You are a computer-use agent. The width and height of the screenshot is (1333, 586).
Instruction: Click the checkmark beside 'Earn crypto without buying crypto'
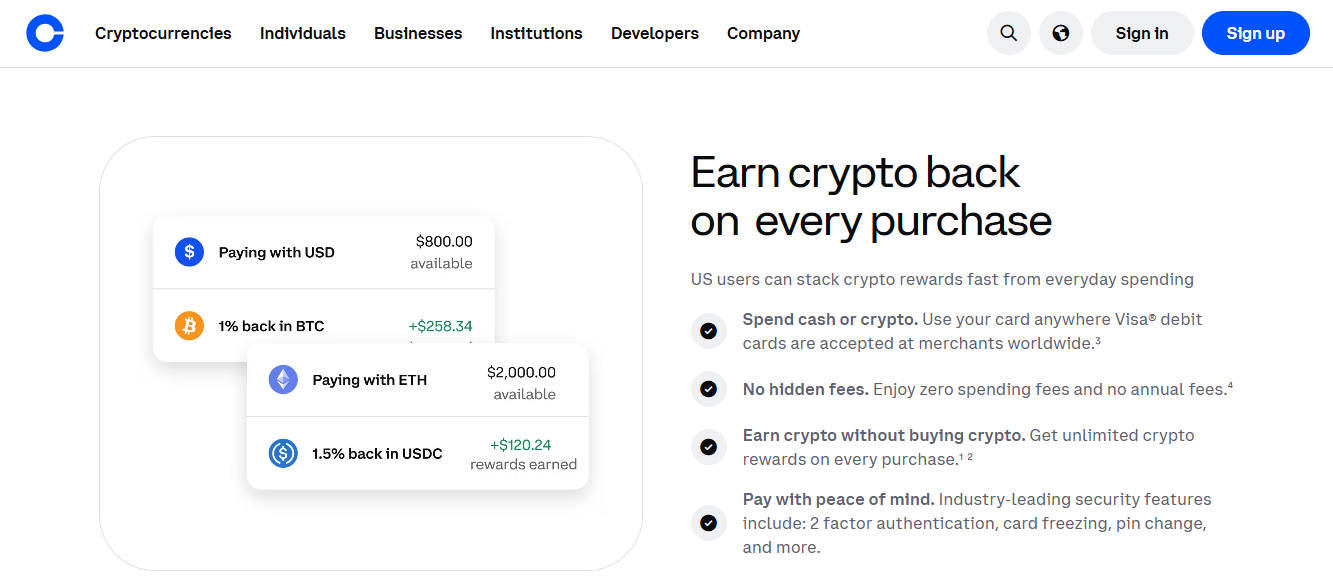click(709, 447)
